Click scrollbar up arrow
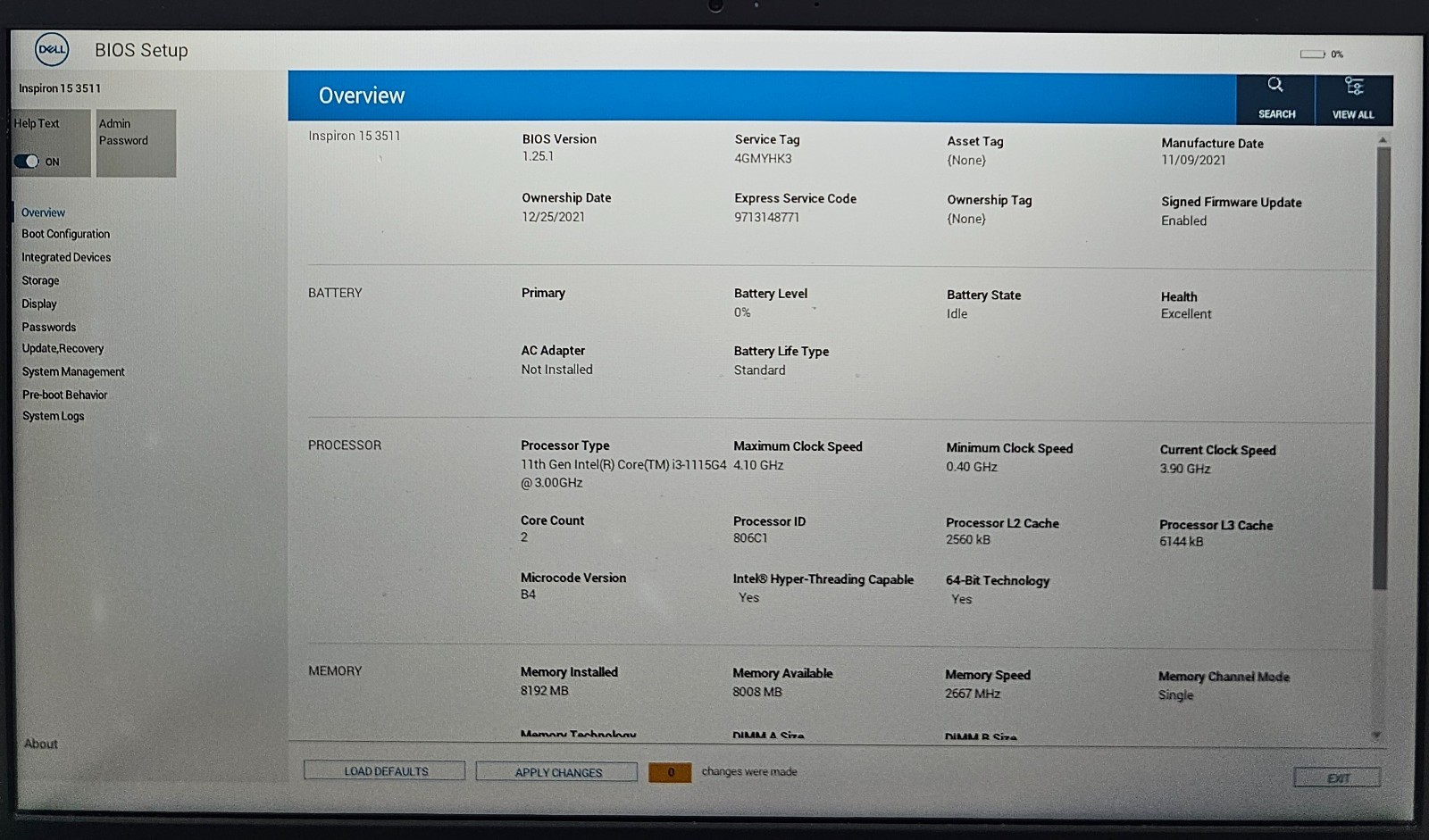The image size is (1429, 840). (1383, 140)
